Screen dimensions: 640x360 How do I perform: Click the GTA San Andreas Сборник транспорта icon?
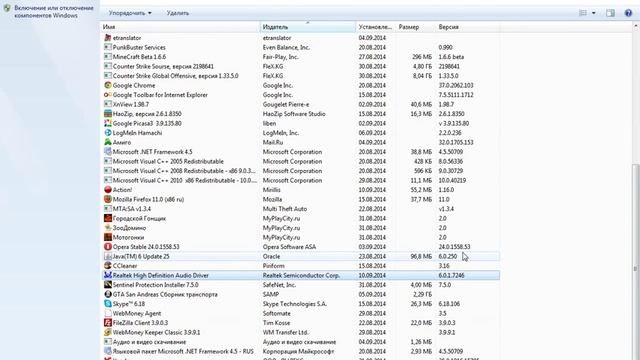click(108, 294)
